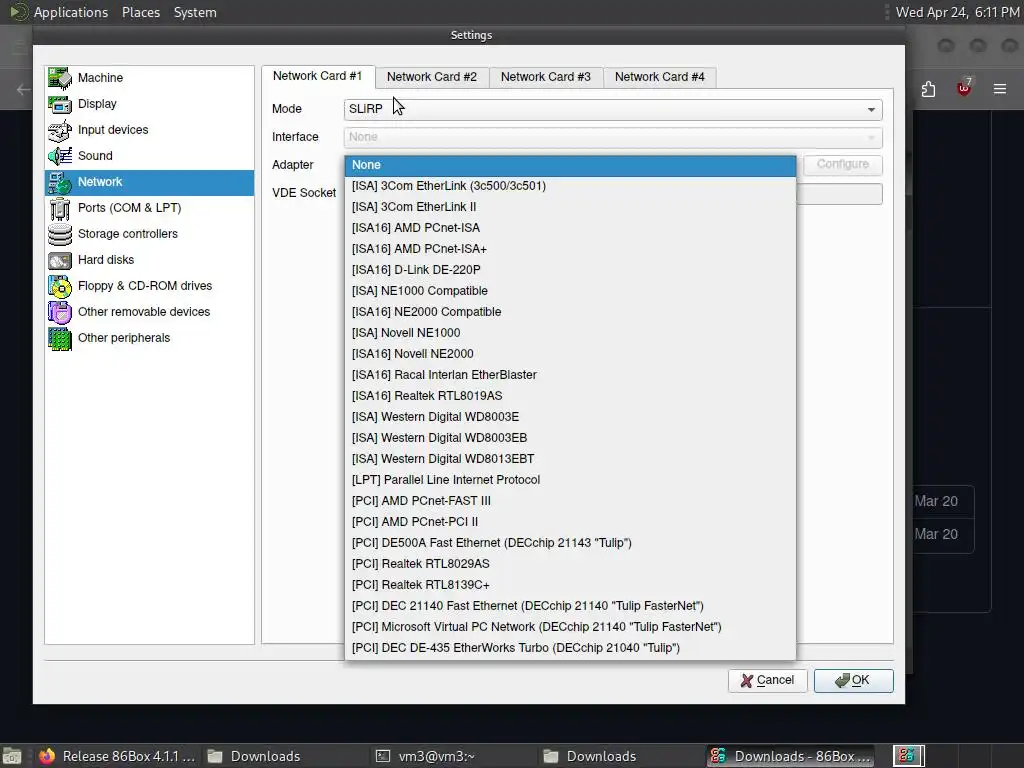1024x768 pixels.
Task: Choose [ISA] 3Com EtherLink (3c500/3c501)
Action: point(570,186)
